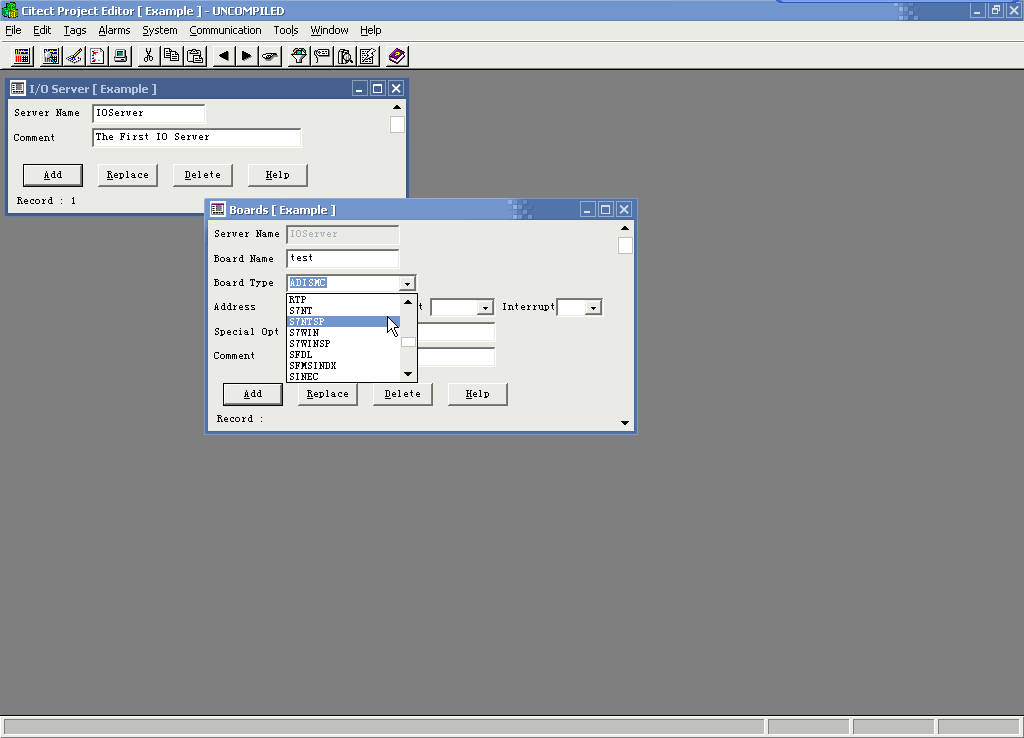This screenshot has width=1024, height=738.
Task: Click the Board Type list scrollbar thumb
Action: tap(408, 342)
